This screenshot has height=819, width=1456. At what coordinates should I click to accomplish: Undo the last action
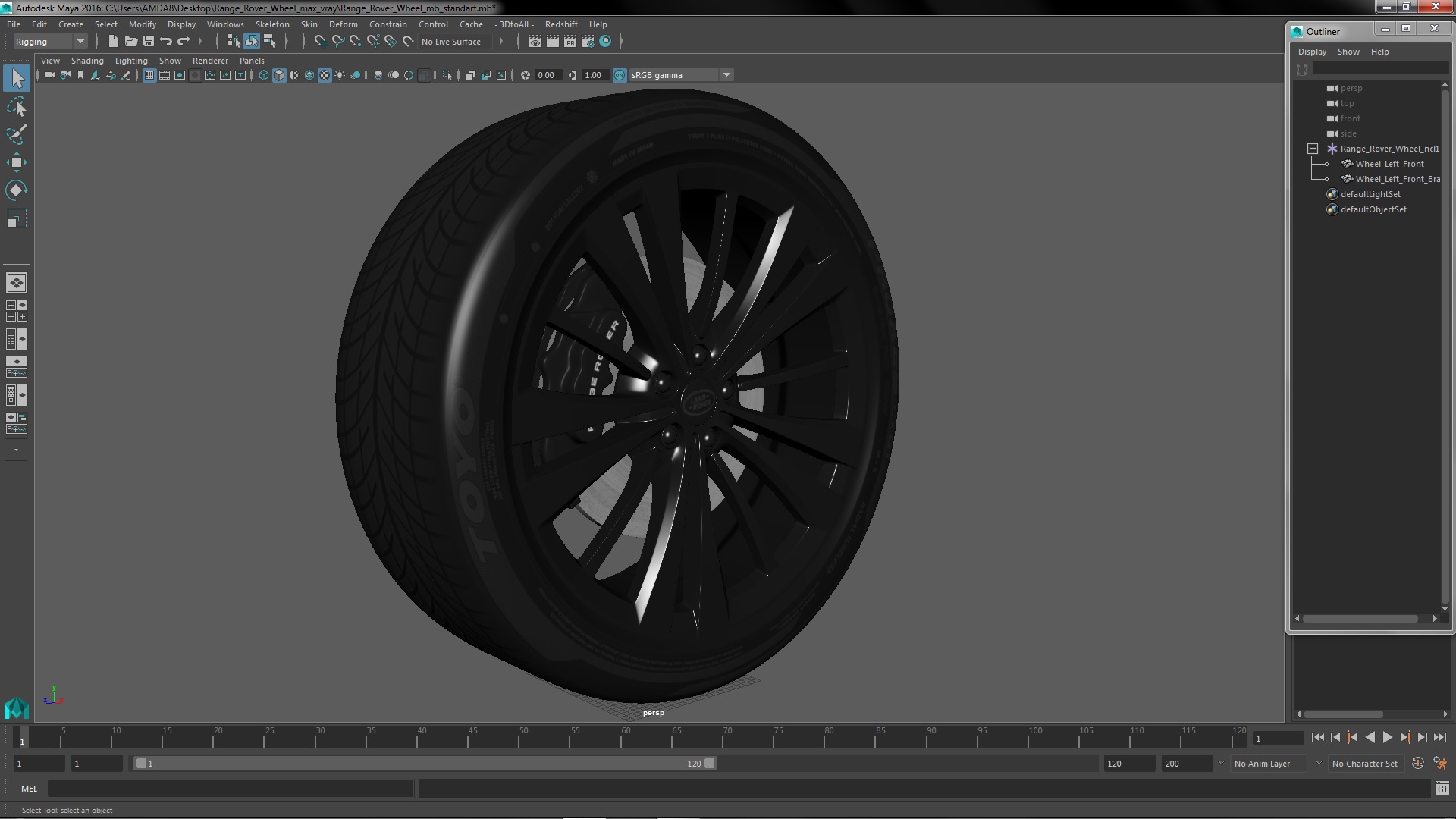[166, 42]
